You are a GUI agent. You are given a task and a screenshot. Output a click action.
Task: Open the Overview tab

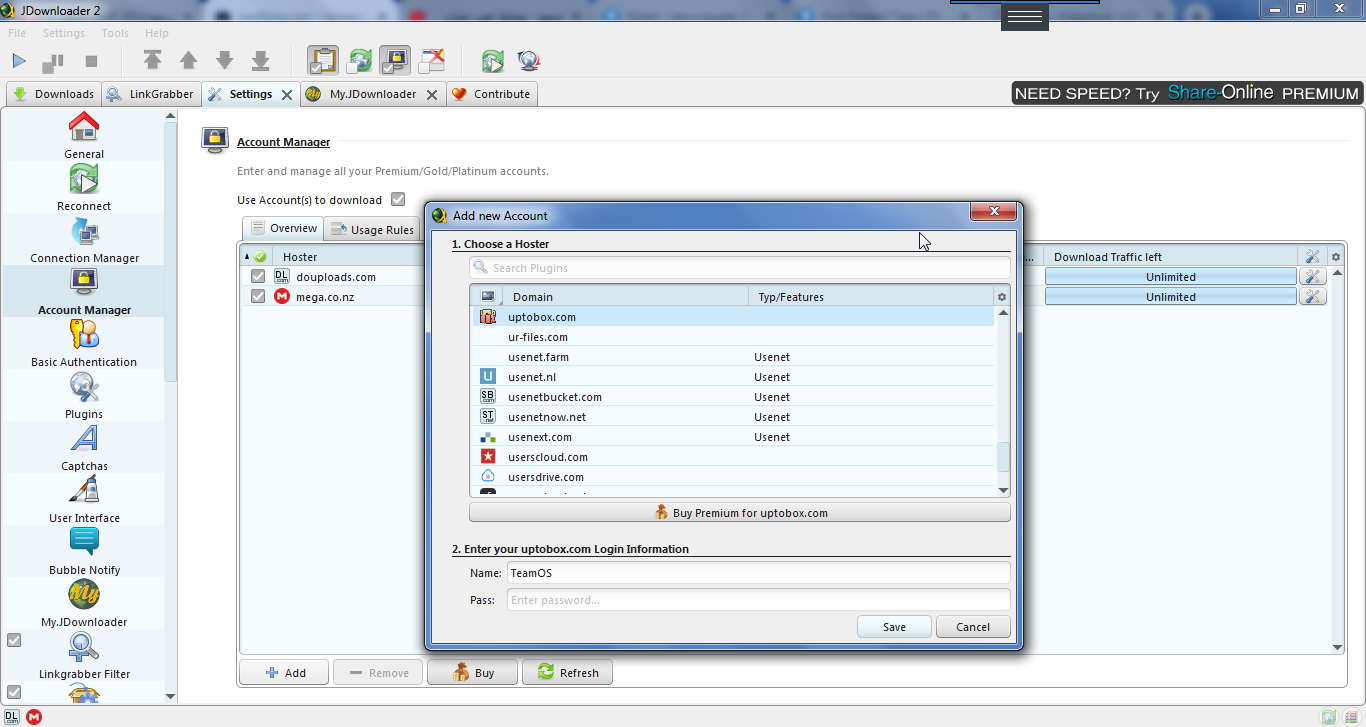[x=284, y=228]
